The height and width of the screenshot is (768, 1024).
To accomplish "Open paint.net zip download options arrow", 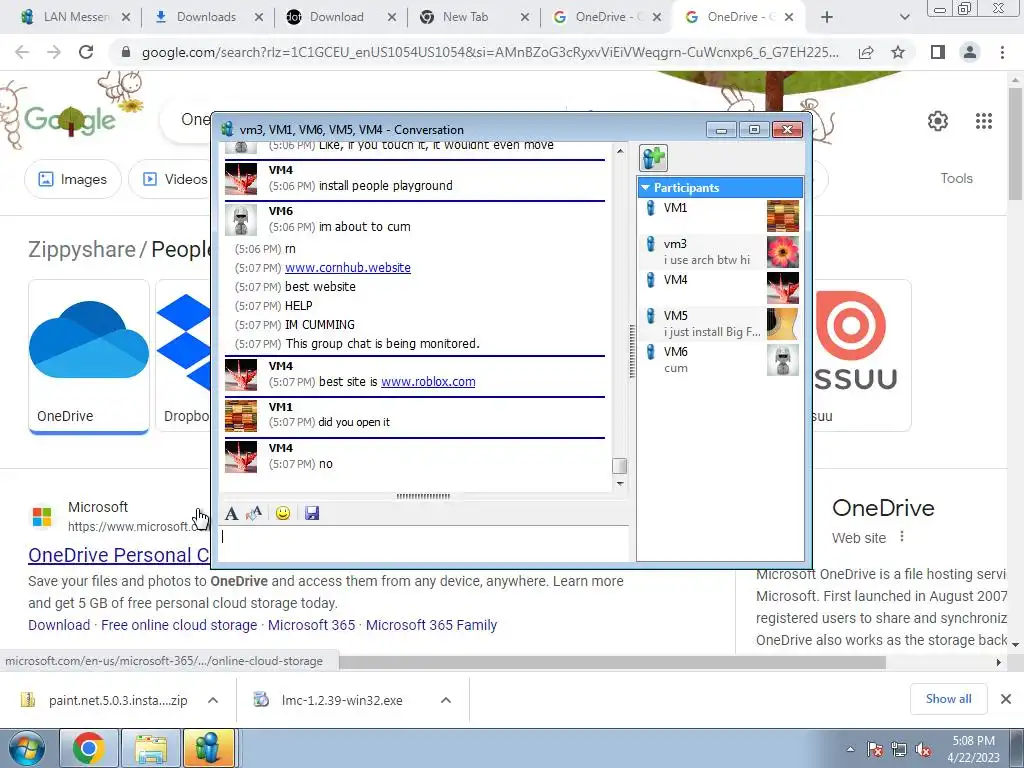I will coord(213,700).
